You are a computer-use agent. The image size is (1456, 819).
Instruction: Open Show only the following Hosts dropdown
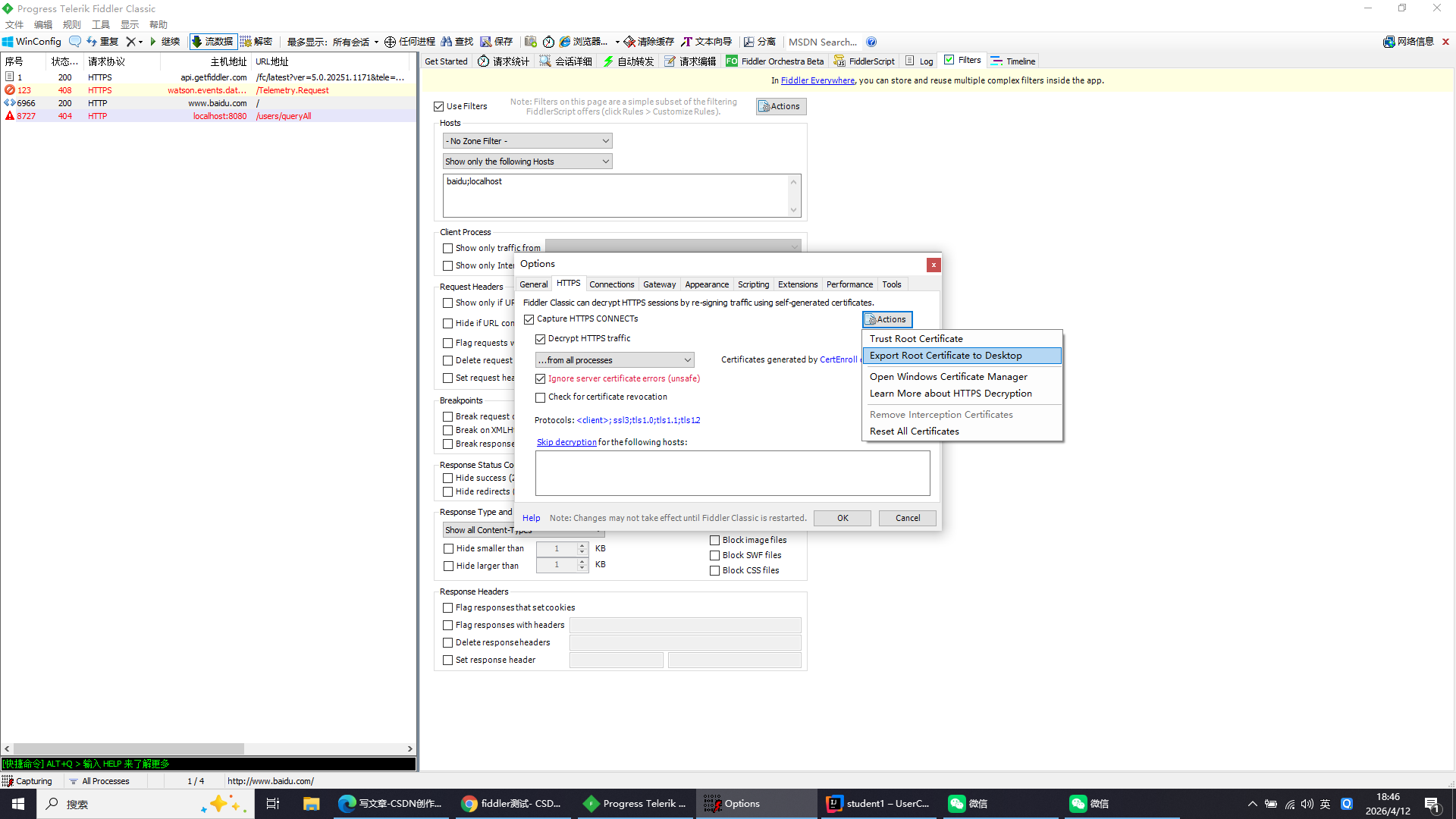tap(527, 162)
